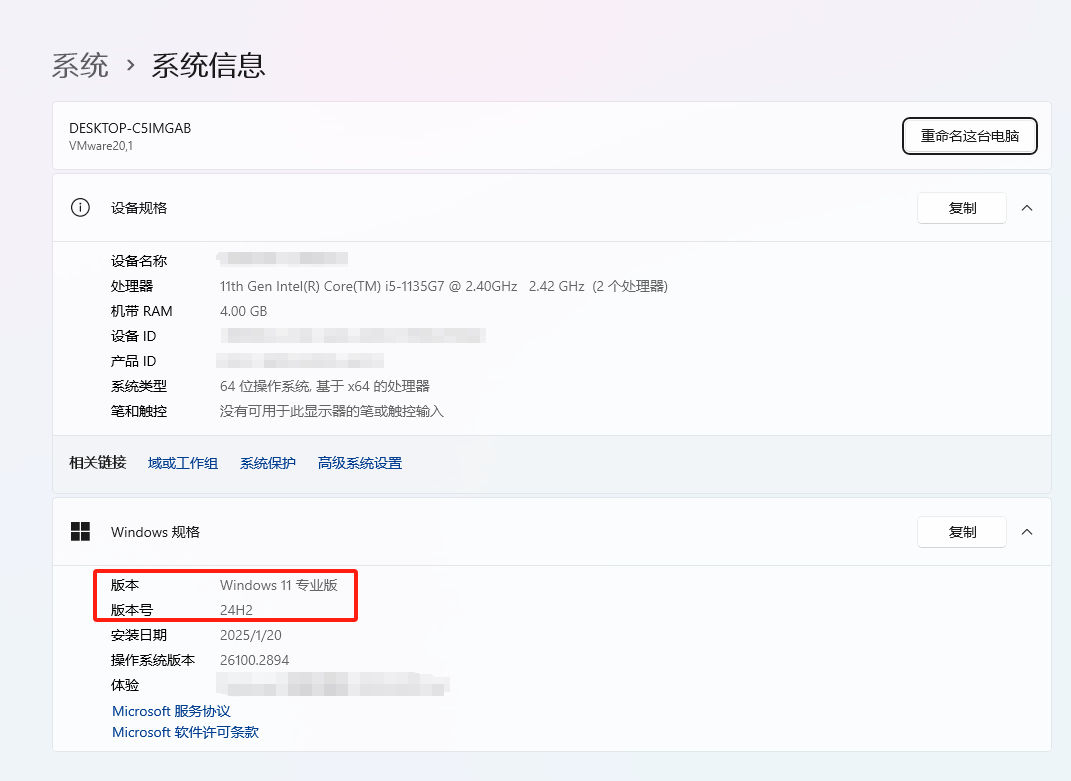Go back to 系统 in the breadcrumb

pyautogui.click(x=80, y=66)
